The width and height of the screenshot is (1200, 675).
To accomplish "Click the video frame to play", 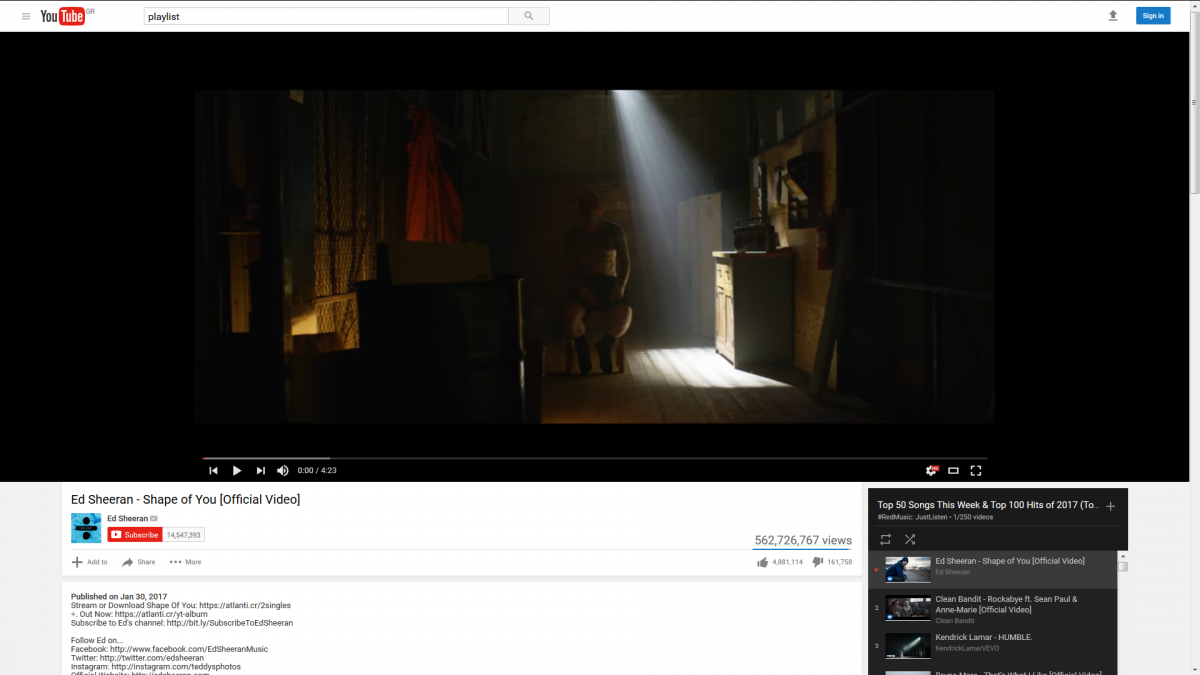I will [595, 257].
